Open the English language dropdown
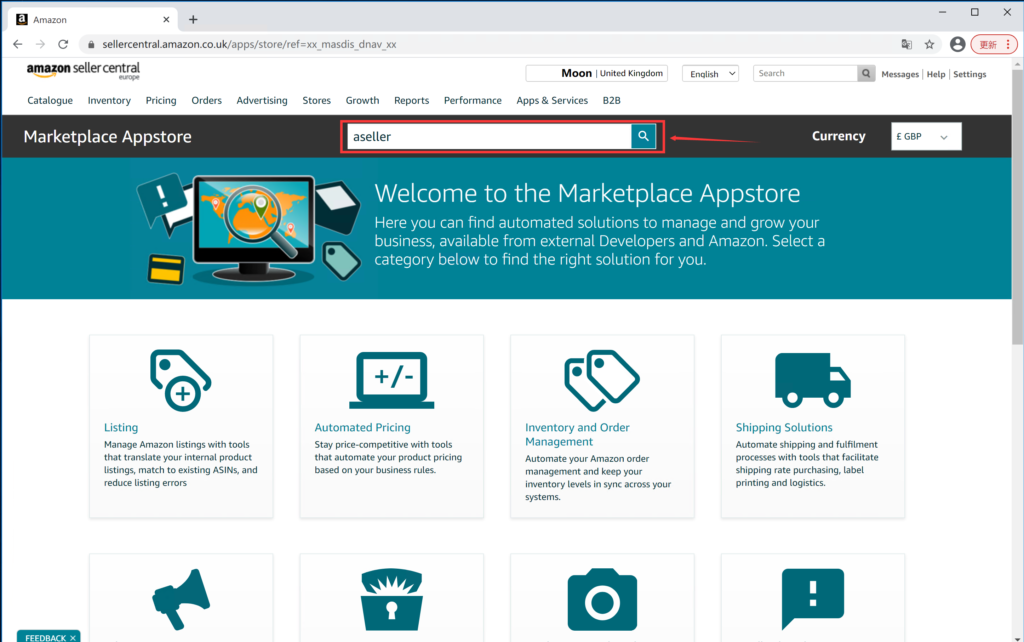The width and height of the screenshot is (1024, 642). (711, 74)
